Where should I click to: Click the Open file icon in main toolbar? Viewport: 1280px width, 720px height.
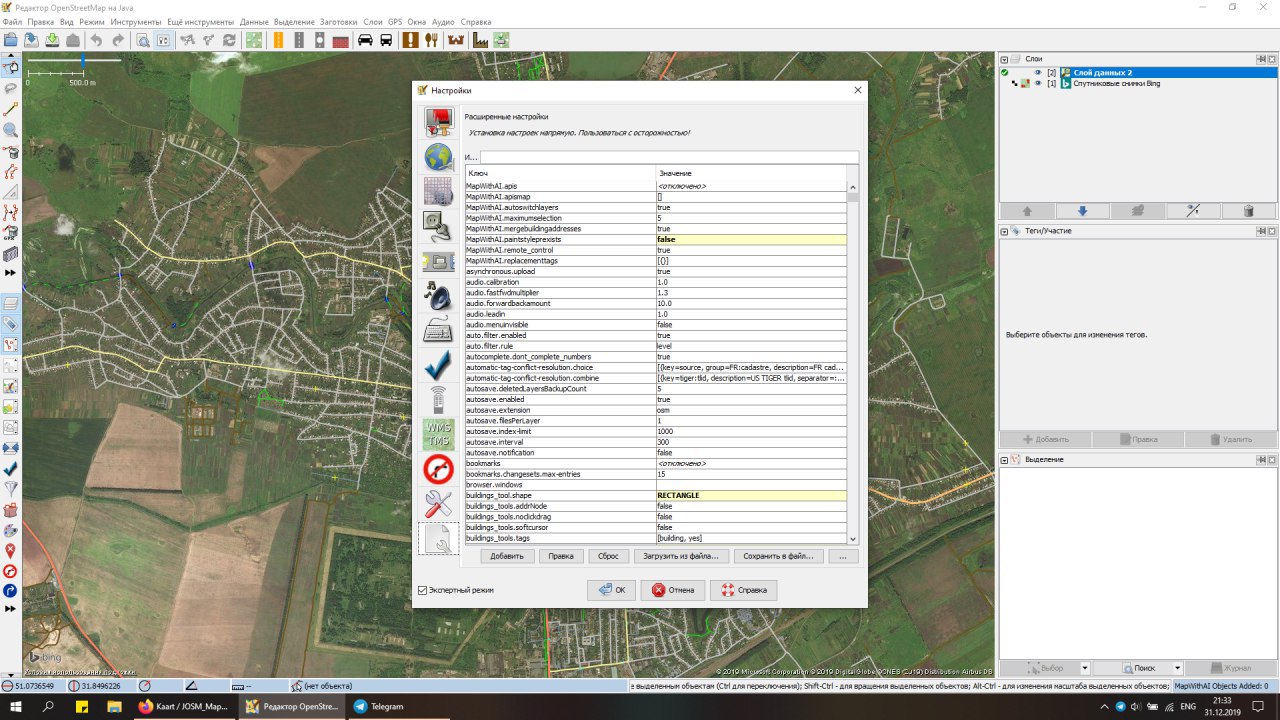pos(11,40)
